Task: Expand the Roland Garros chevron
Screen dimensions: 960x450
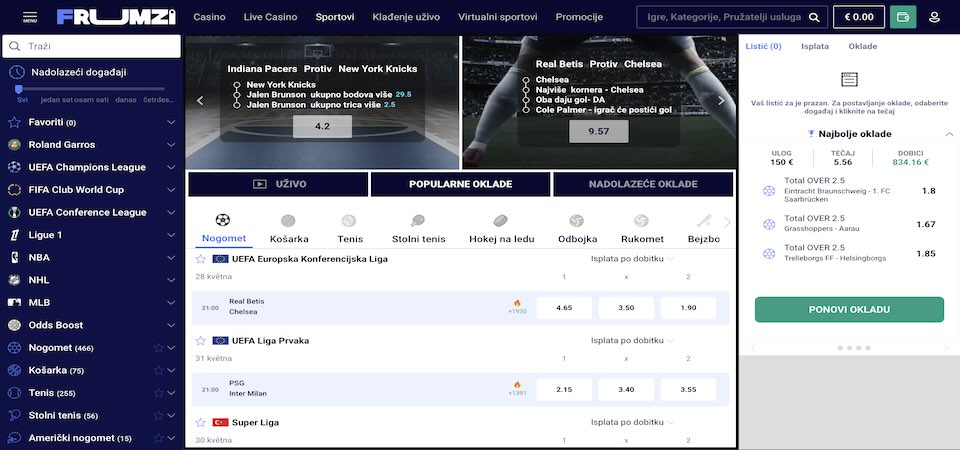Action: point(171,145)
